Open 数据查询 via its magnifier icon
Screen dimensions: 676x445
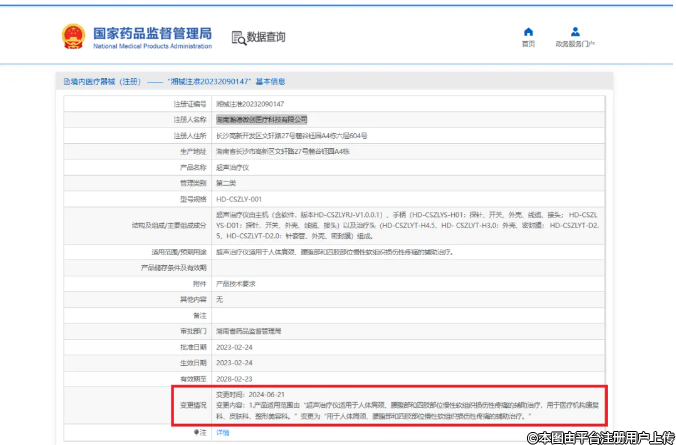click(x=238, y=38)
